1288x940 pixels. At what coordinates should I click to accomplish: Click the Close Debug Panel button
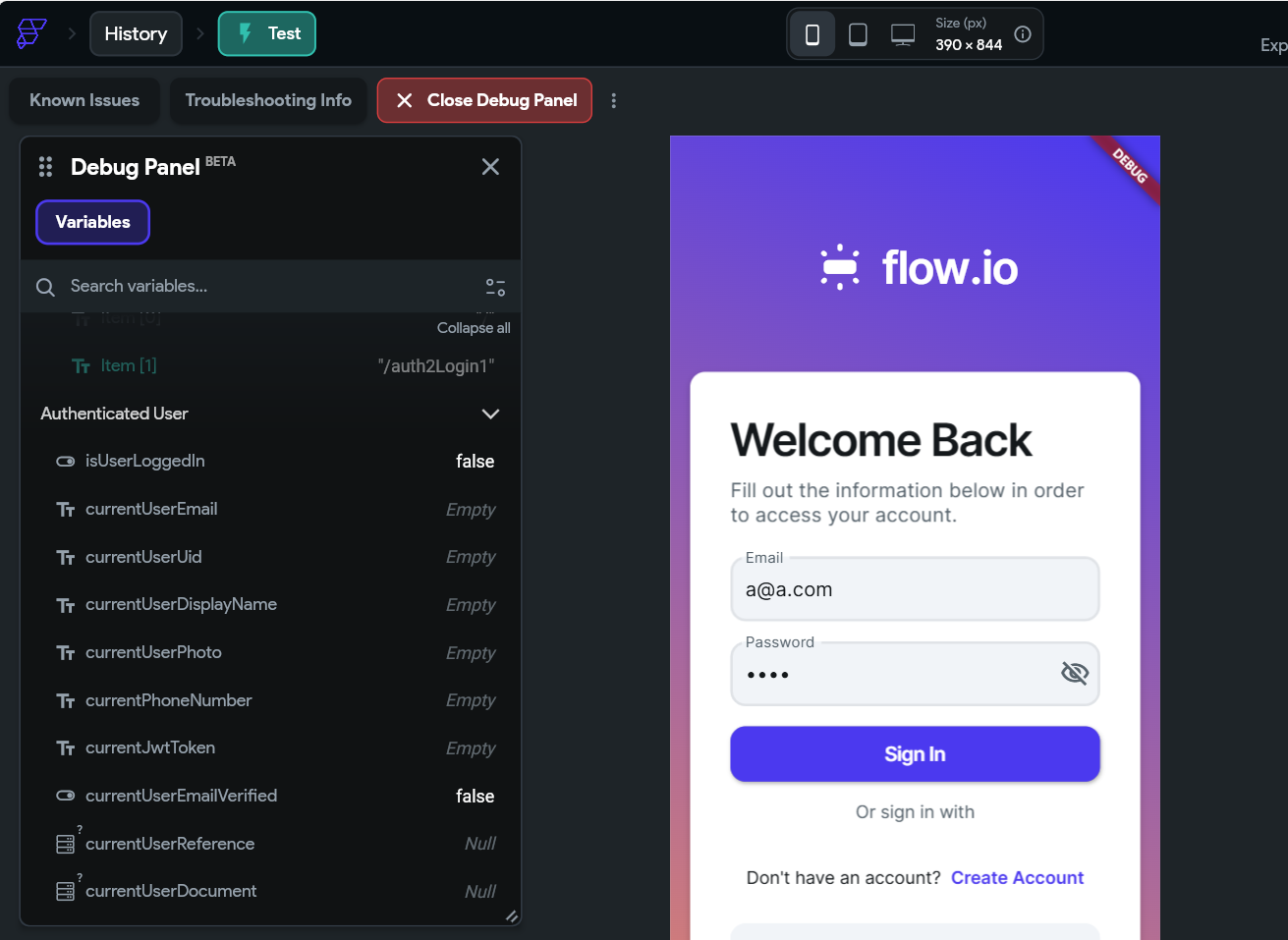[x=484, y=100]
